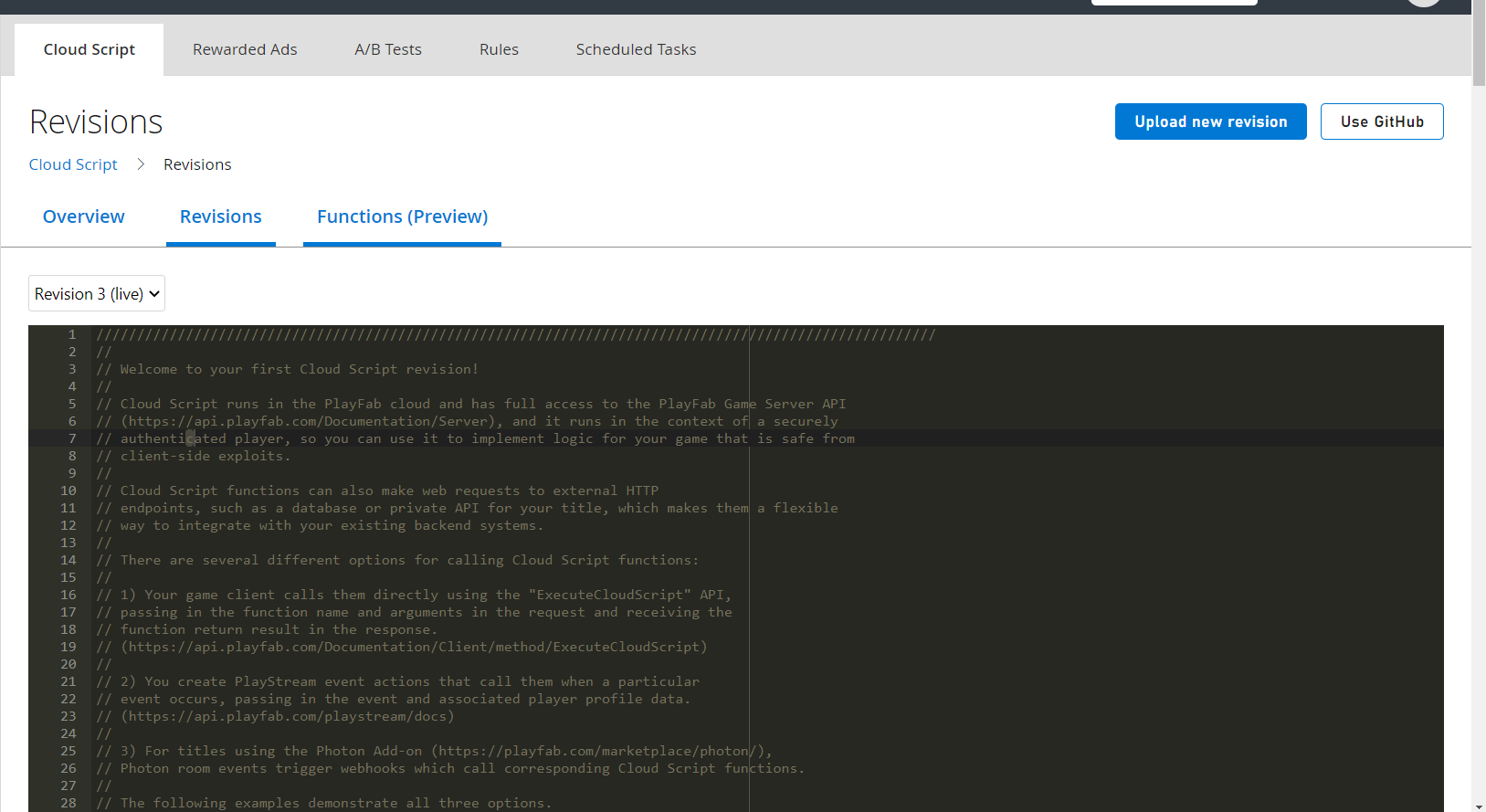This screenshot has height=812, width=1486.
Task: Click the 'Photon room events trigger webhooks' line
Action: (450, 768)
